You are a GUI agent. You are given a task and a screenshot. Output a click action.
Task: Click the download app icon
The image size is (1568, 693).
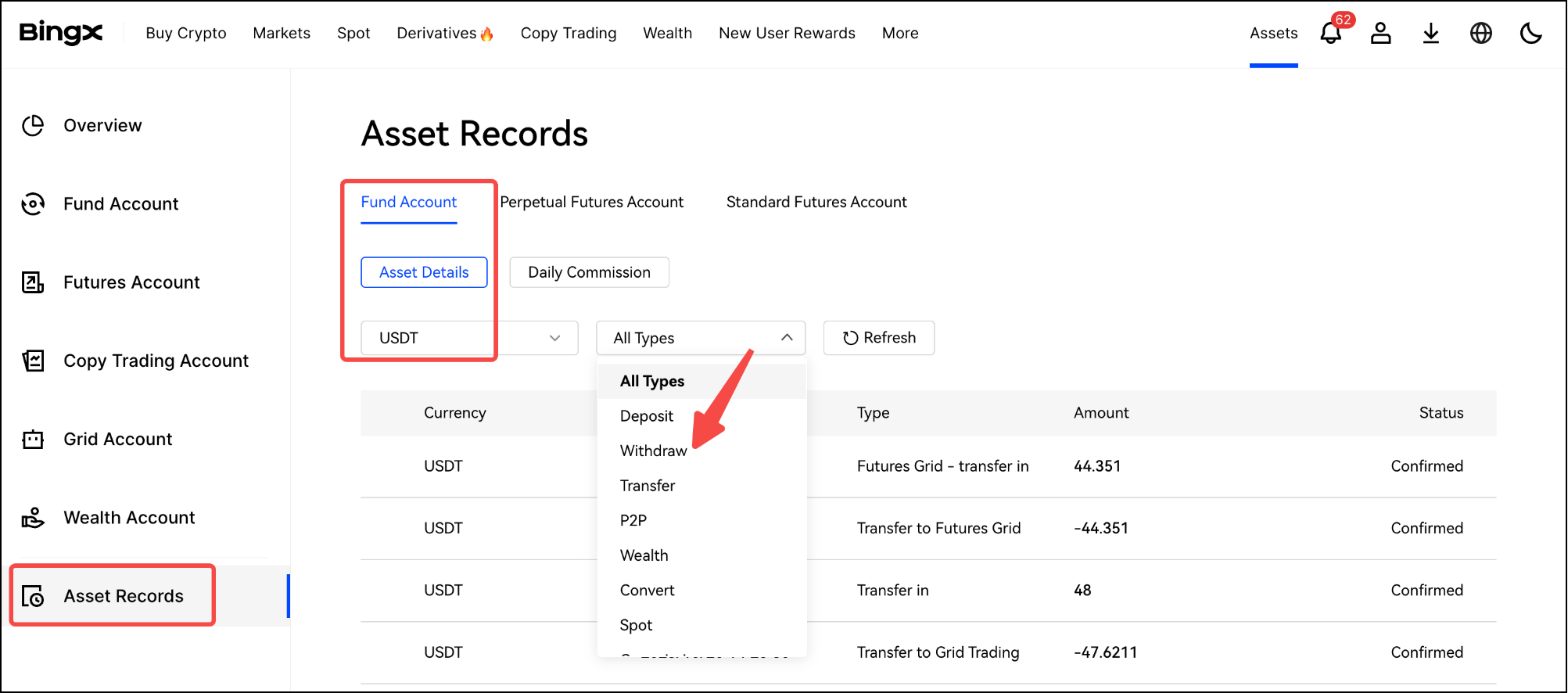pyautogui.click(x=1430, y=34)
